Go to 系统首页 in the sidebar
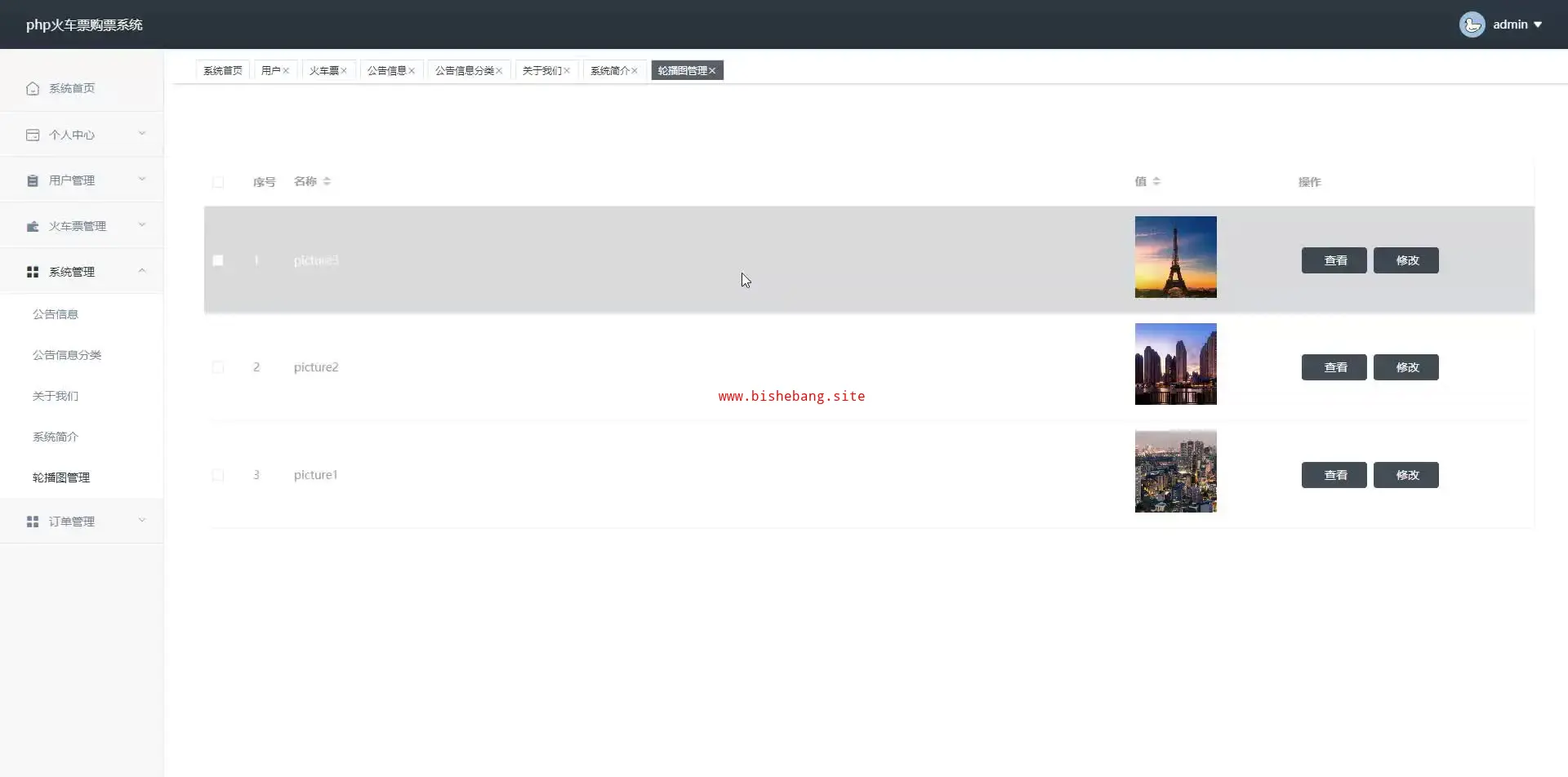This screenshot has height=777, width=1568. coord(82,88)
